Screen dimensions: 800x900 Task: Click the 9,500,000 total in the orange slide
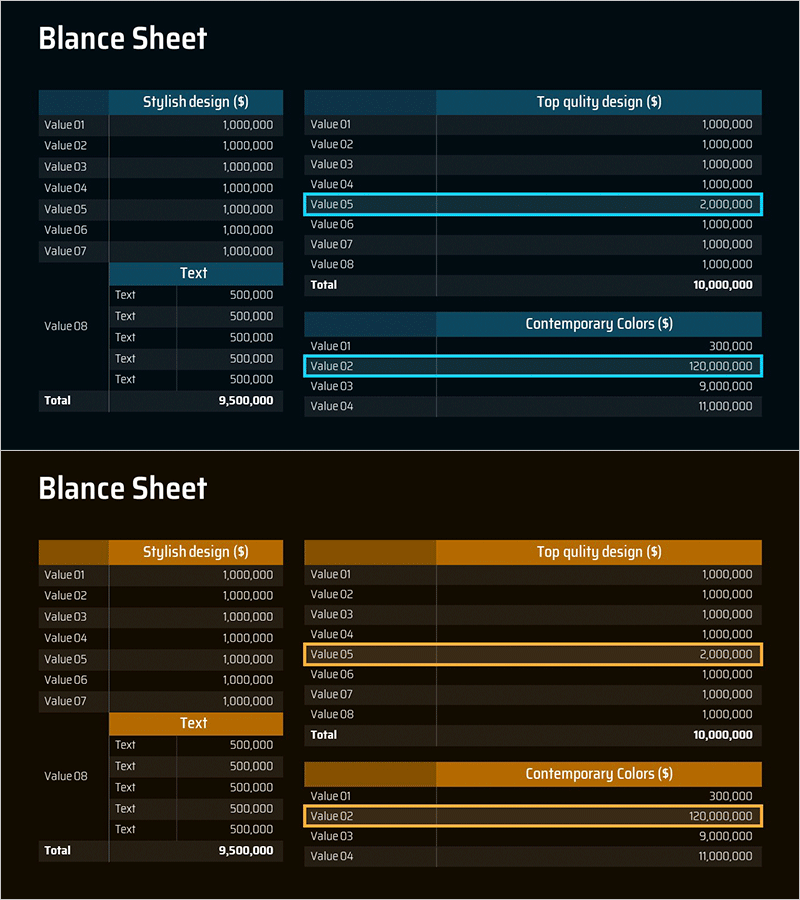(x=245, y=851)
